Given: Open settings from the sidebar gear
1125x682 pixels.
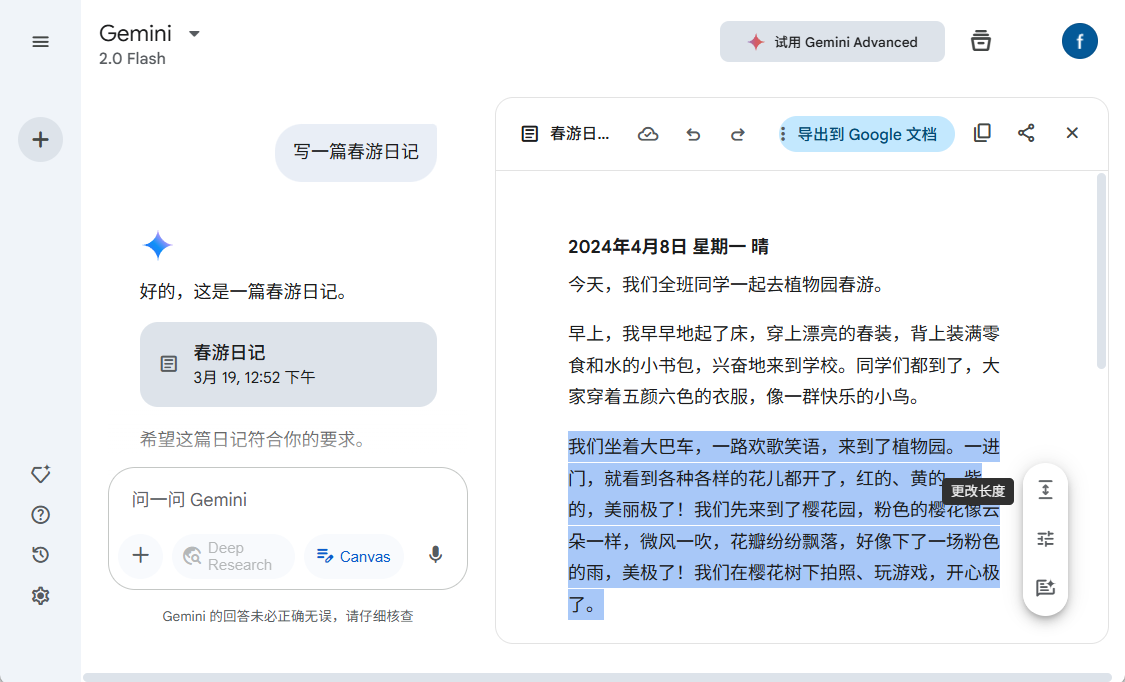Looking at the screenshot, I should point(40,595).
